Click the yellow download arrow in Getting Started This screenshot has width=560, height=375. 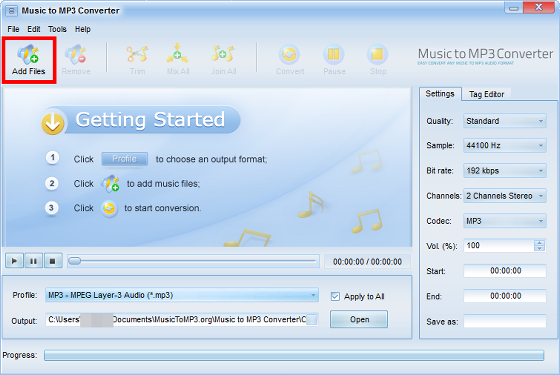pos(53,122)
